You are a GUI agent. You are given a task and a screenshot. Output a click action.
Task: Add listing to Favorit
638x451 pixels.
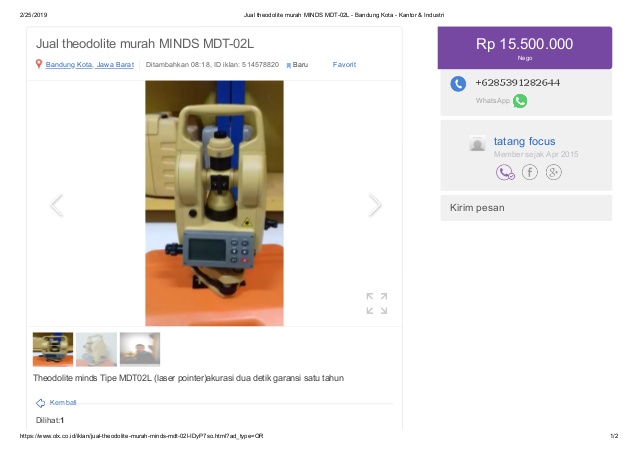(344, 64)
